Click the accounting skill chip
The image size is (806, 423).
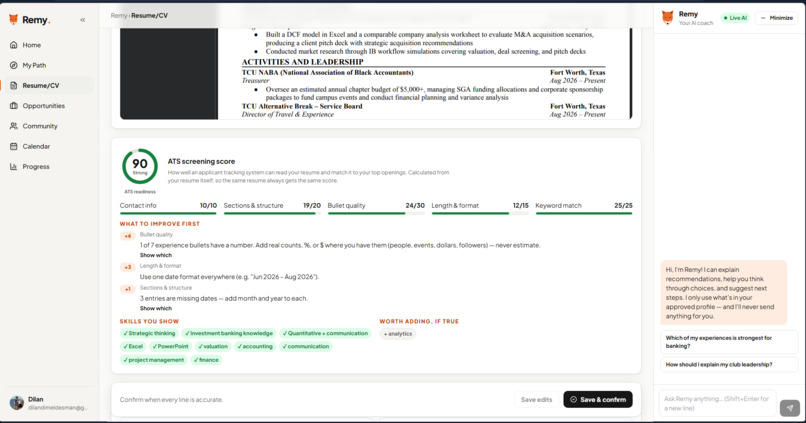[x=255, y=346]
